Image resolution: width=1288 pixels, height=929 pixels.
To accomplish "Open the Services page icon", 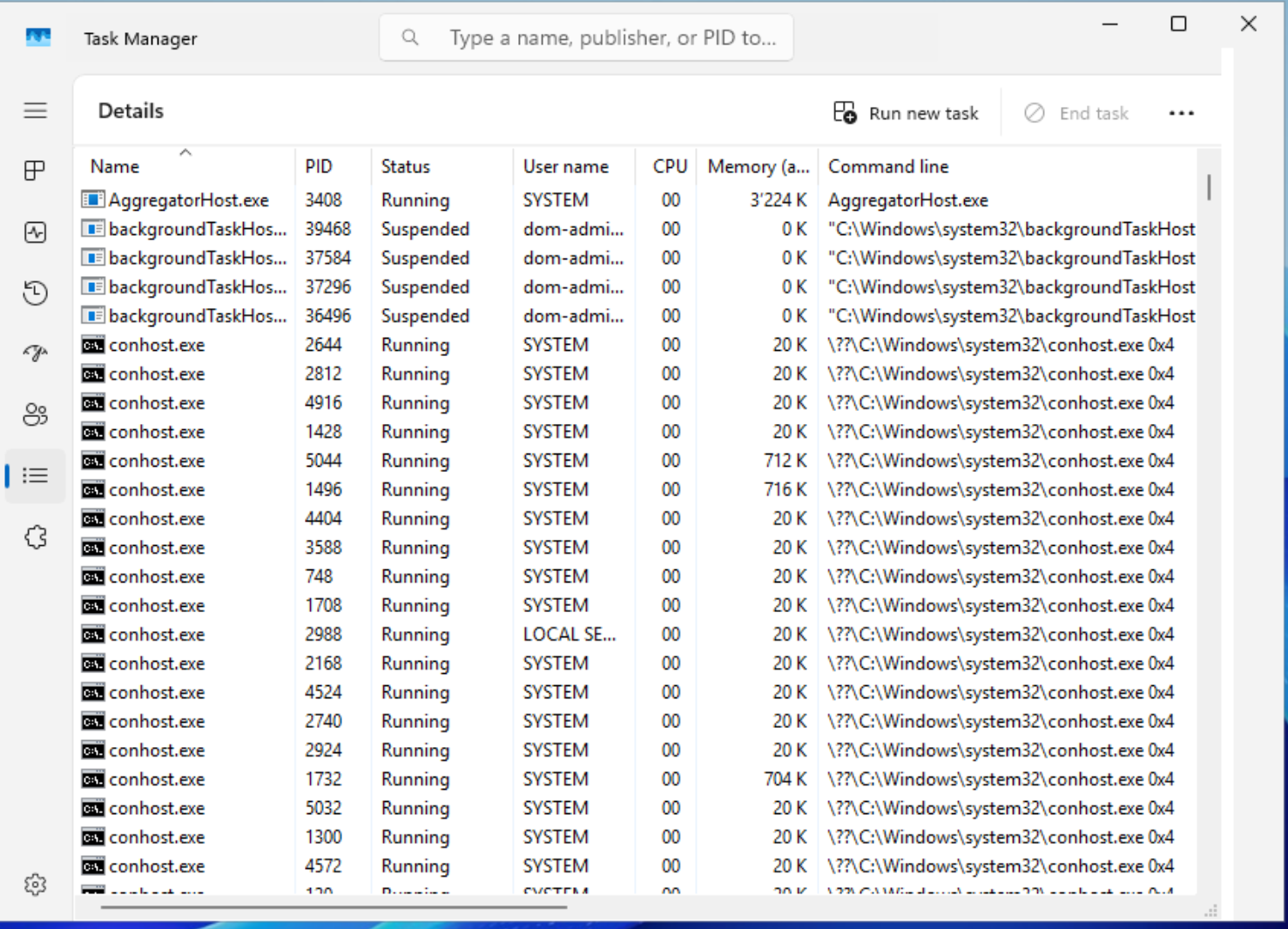I will click(x=35, y=537).
